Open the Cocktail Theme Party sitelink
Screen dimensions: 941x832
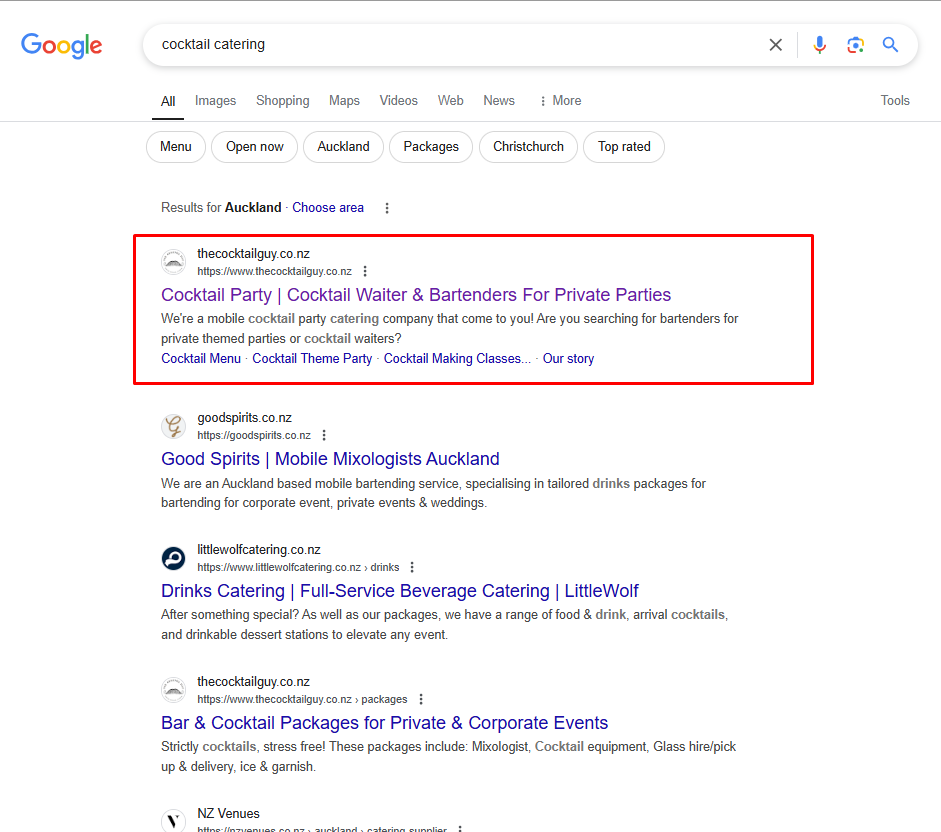click(312, 358)
